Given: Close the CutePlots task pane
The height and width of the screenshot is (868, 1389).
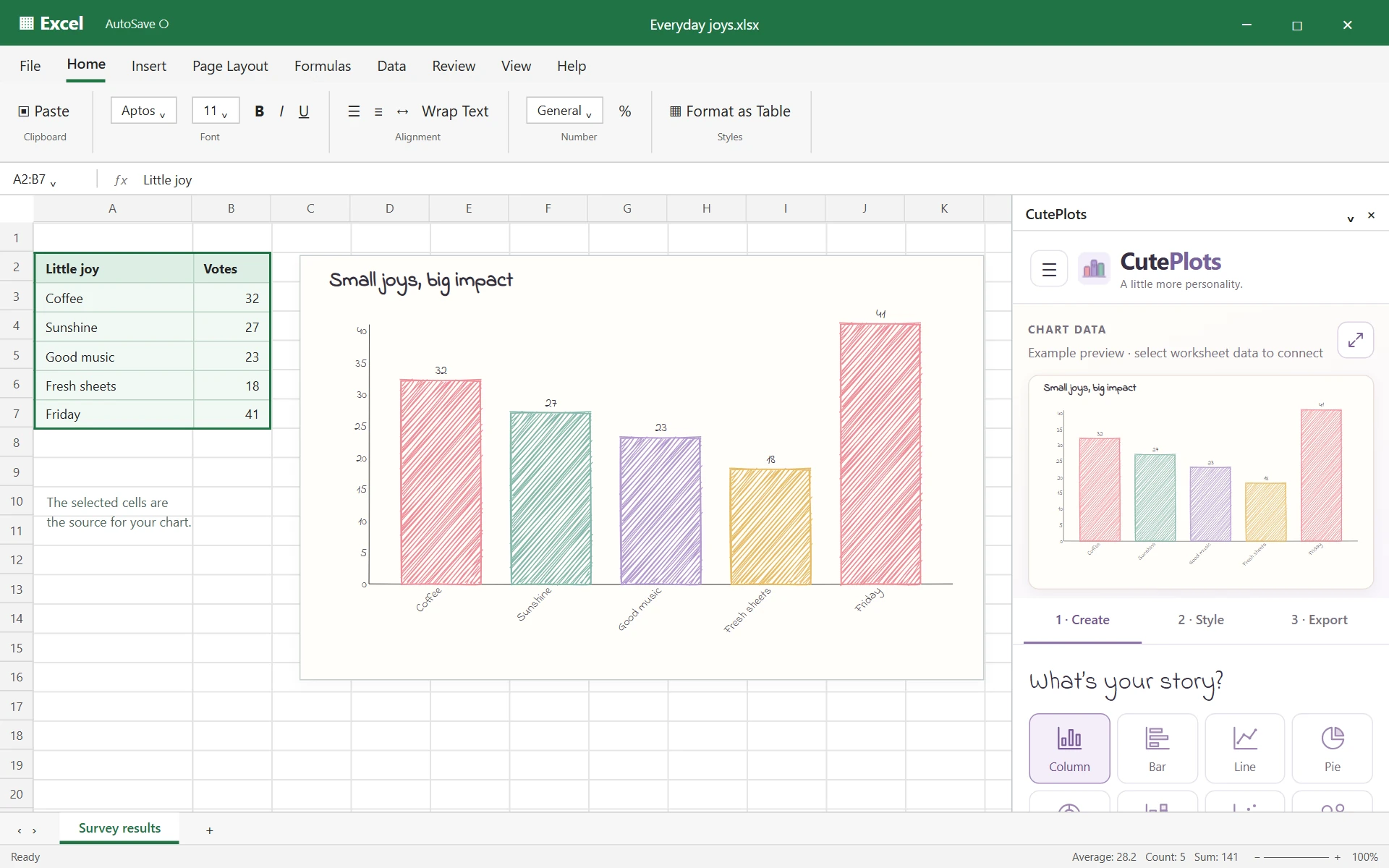Looking at the screenshot, I should coord(1371,216).
